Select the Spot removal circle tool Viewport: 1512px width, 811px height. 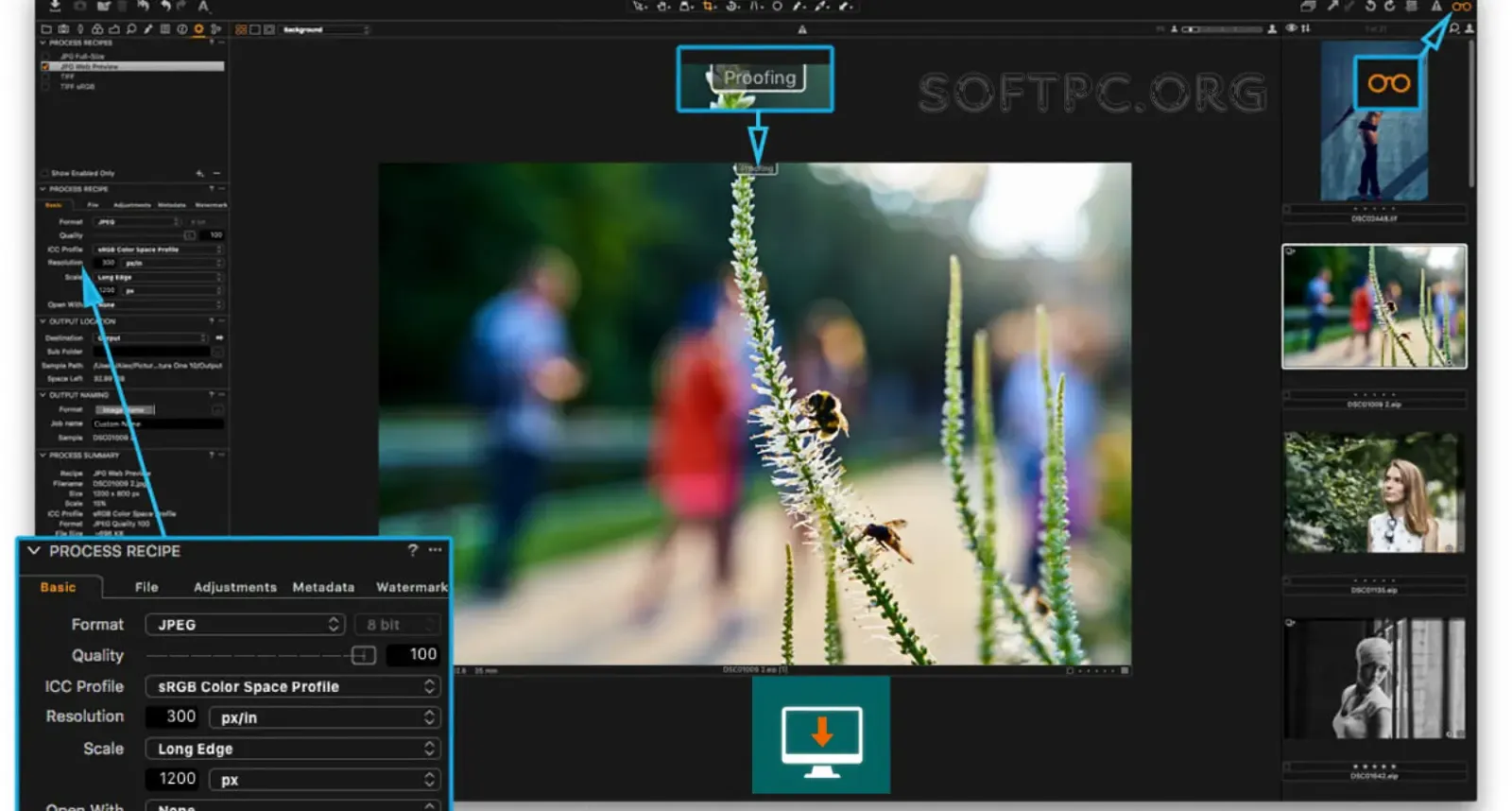[777, 7]
